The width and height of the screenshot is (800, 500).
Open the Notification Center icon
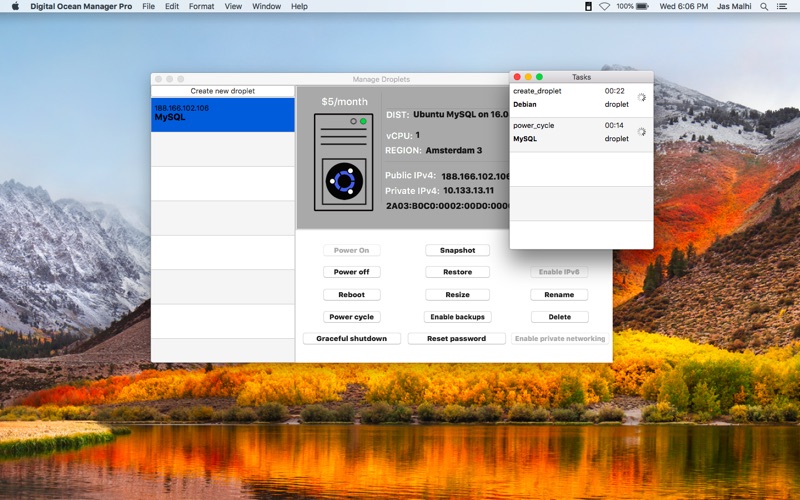782,6
